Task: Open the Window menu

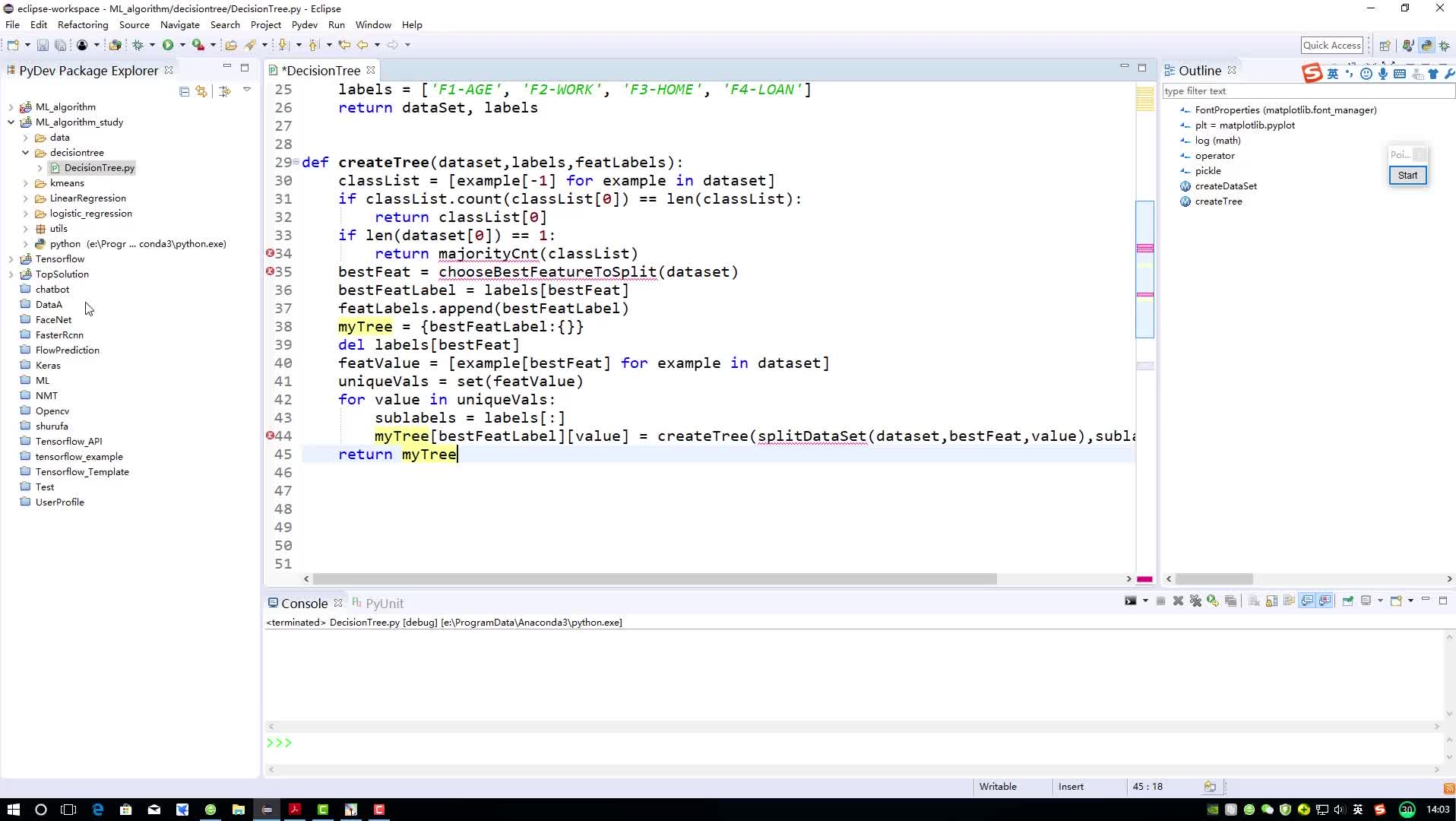Action: [373, 25]
